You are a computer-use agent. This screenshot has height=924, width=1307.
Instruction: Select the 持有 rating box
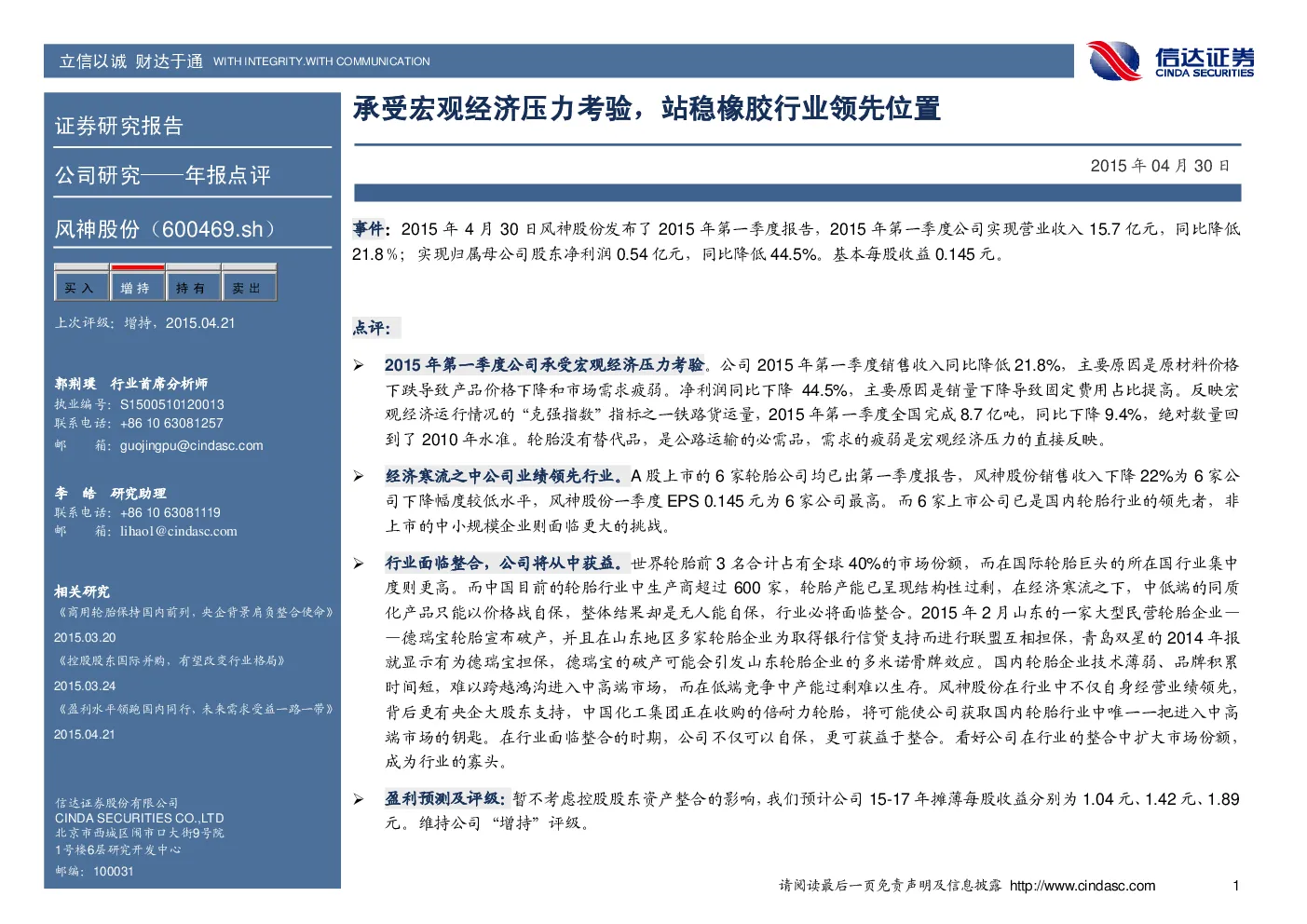[x=193, y=283]
